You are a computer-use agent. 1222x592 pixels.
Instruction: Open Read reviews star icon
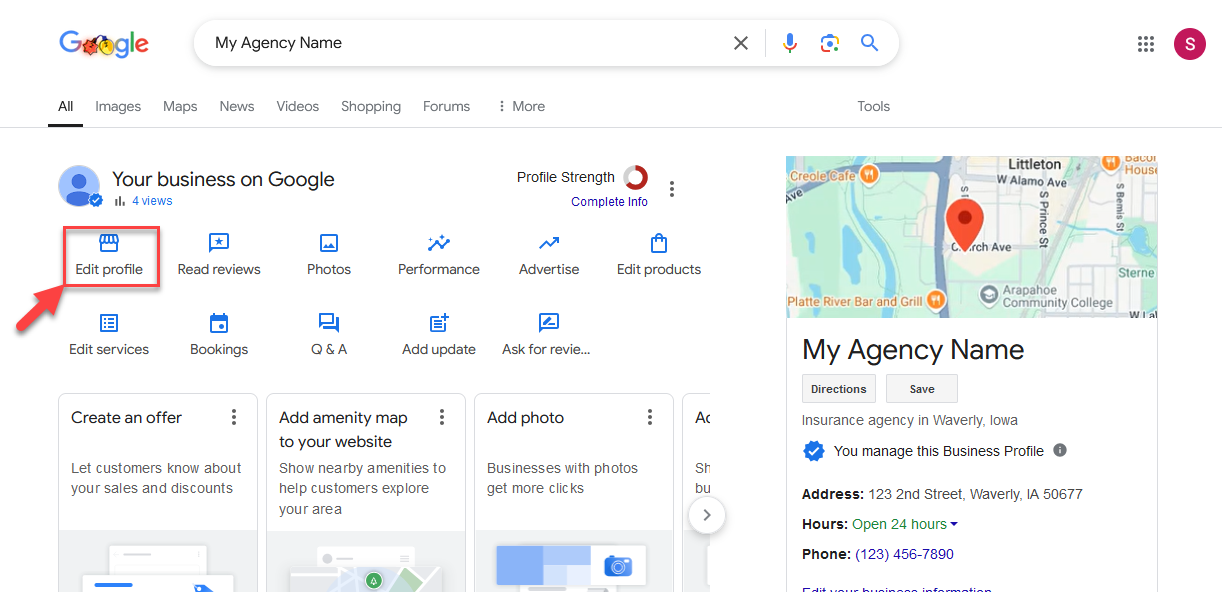219,243
